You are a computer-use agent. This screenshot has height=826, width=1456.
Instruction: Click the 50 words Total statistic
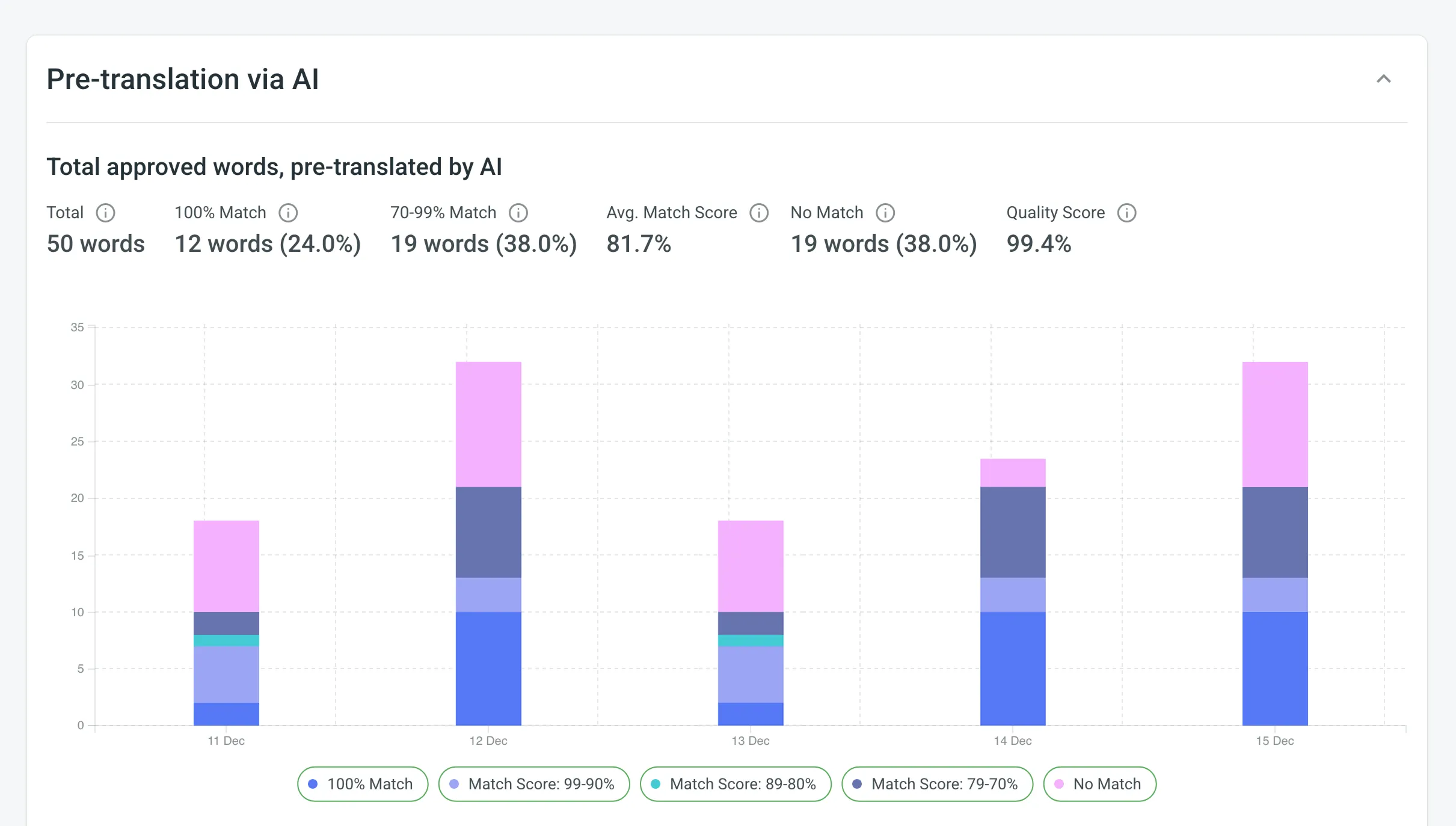coord(95,244)
